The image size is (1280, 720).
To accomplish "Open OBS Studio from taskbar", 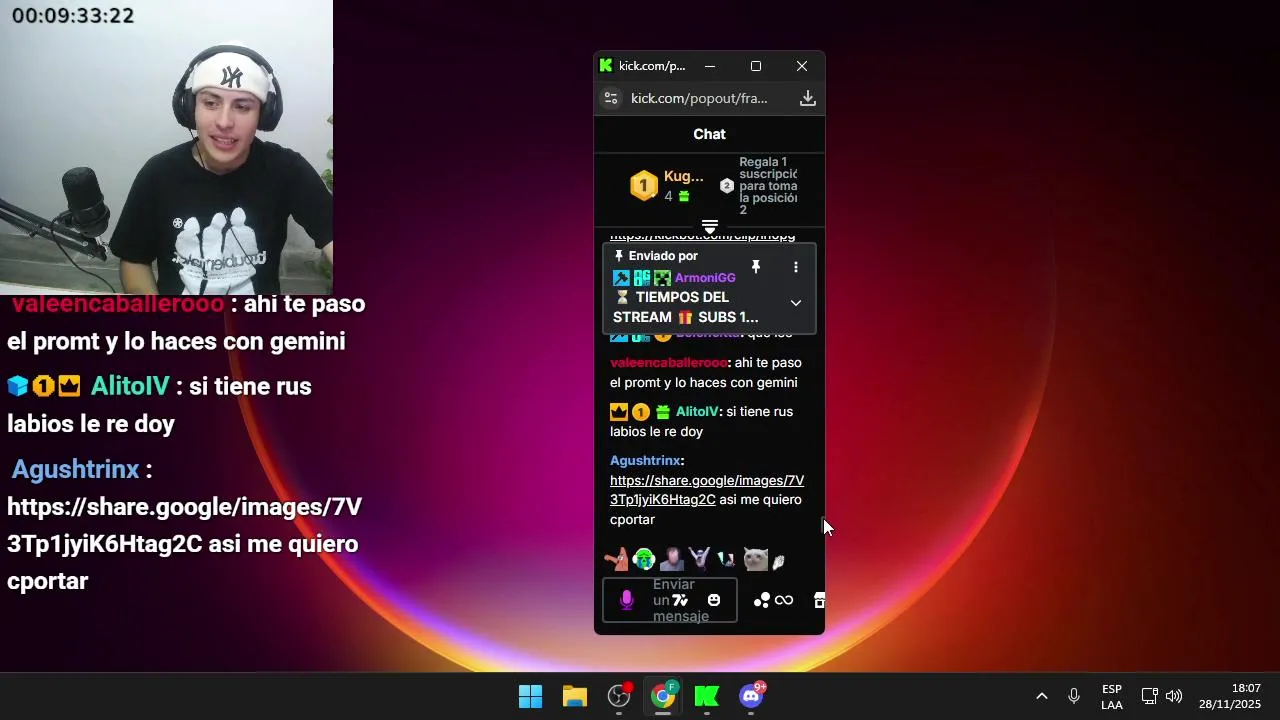I will 619,696.
